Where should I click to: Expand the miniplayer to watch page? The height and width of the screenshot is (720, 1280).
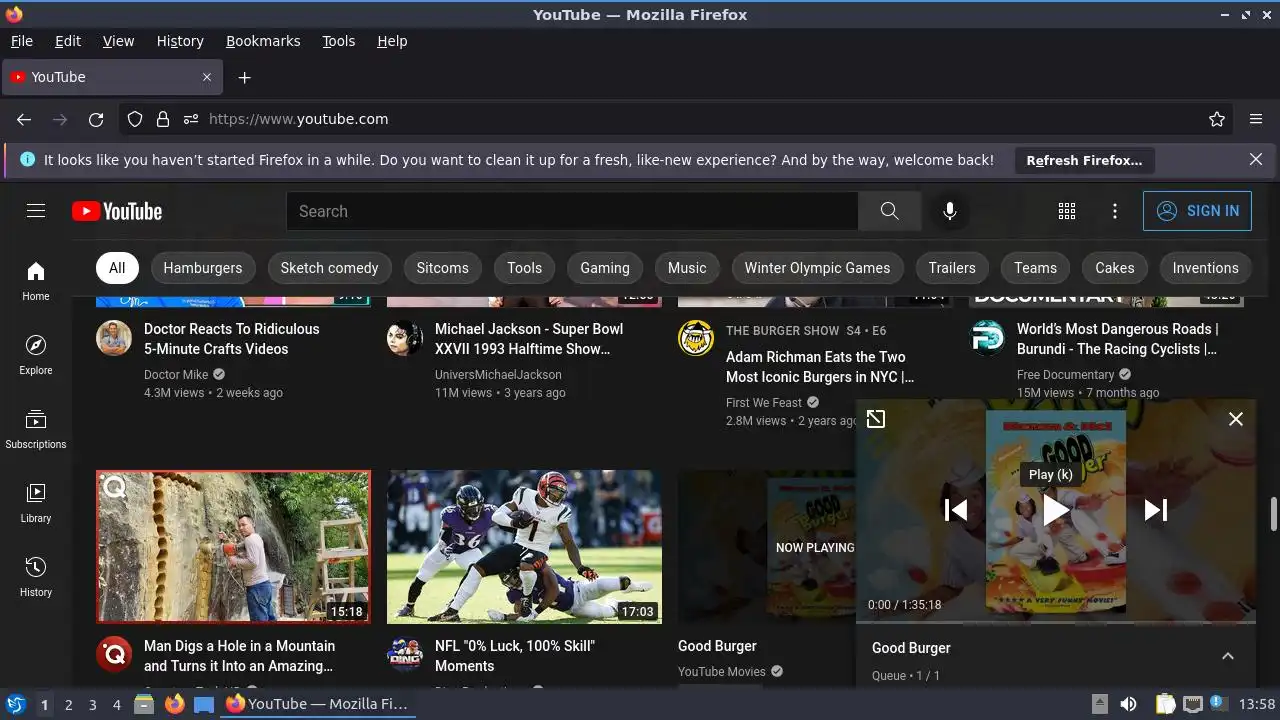(876, 419)
